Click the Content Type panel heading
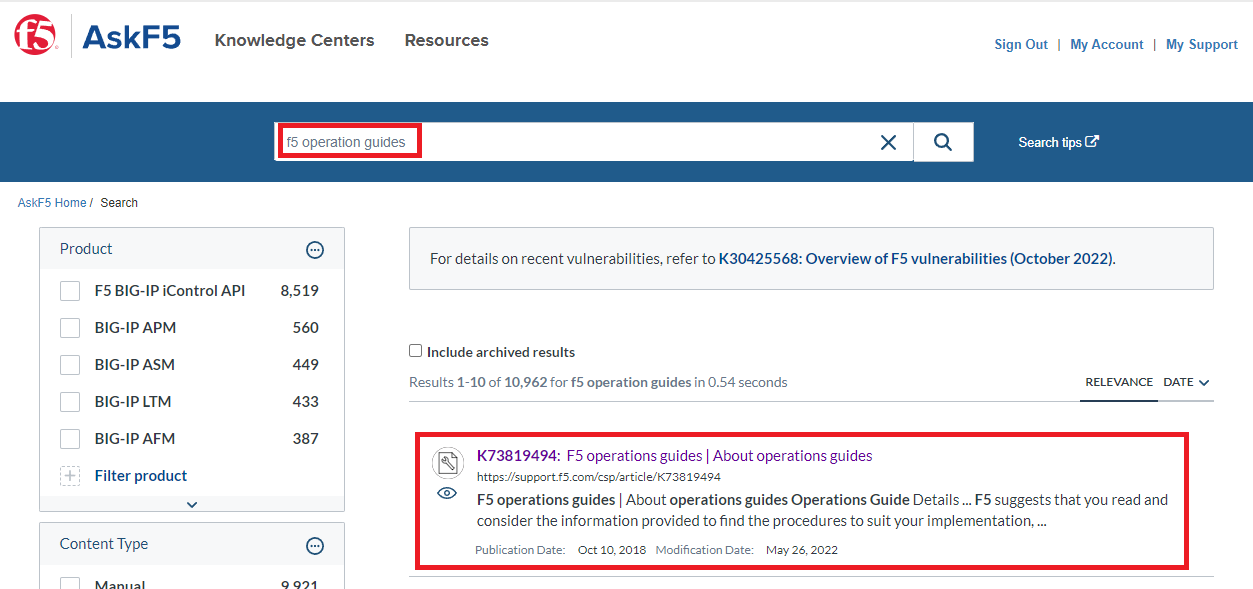Viewport: 1253px width, 589px height. coord(104,544)
